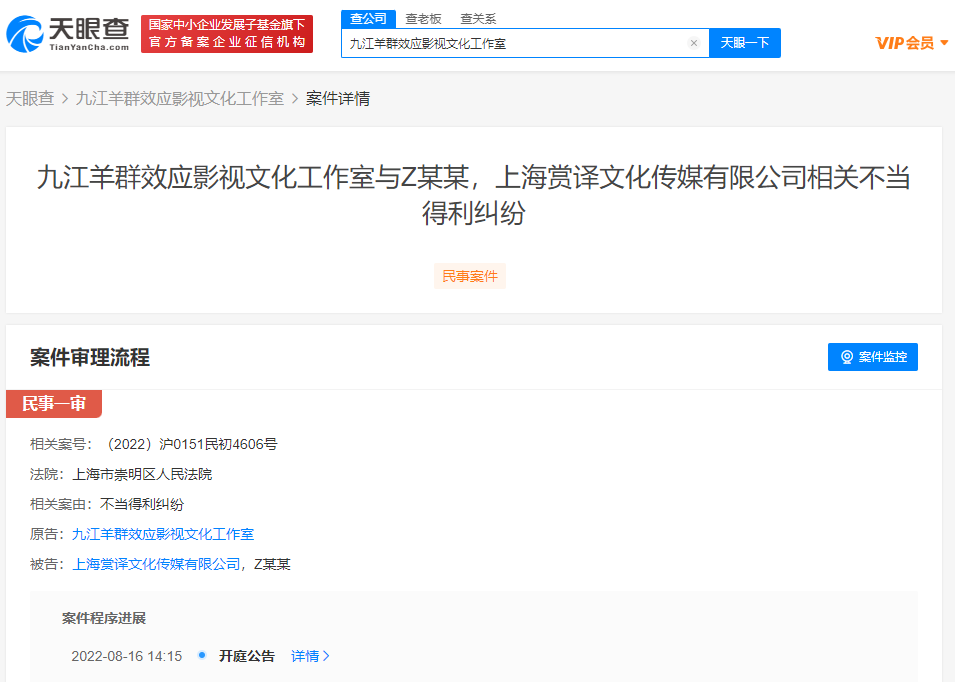
Task: Click the Z某某 defendant text
Action: pyautogui.click(x=272, y=564)
